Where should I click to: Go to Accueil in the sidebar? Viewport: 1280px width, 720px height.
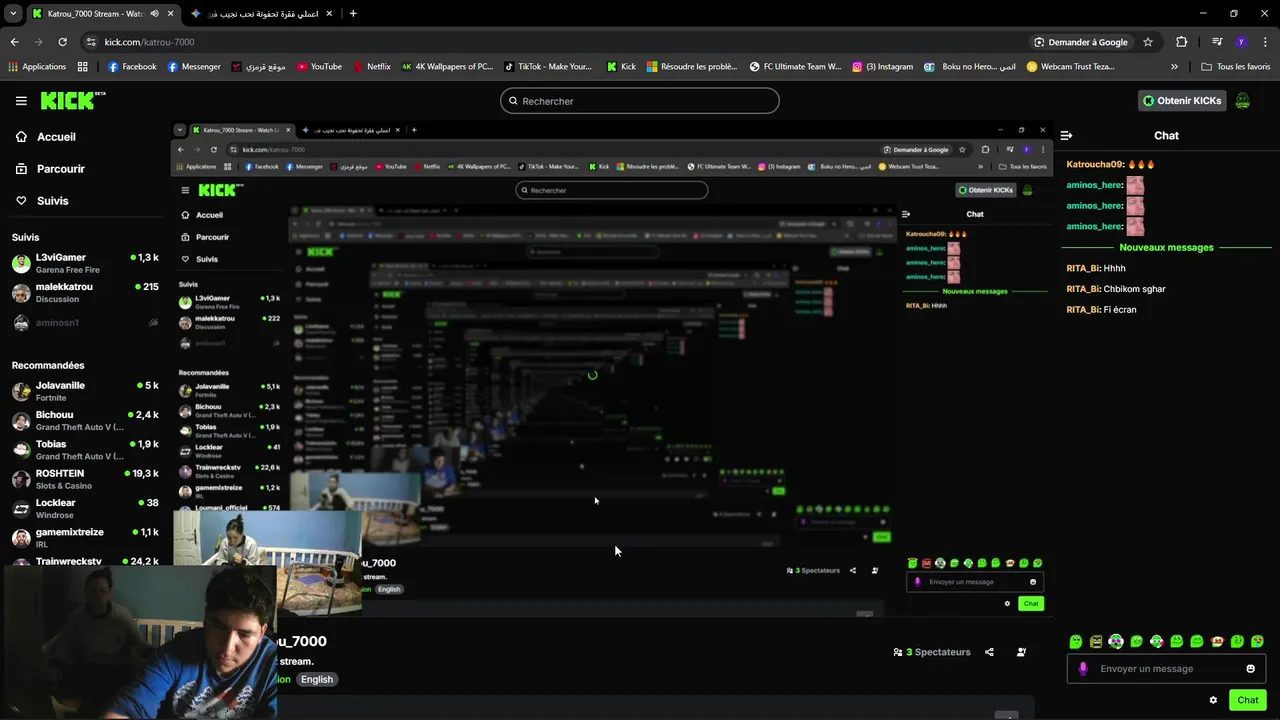pos(46,137)
